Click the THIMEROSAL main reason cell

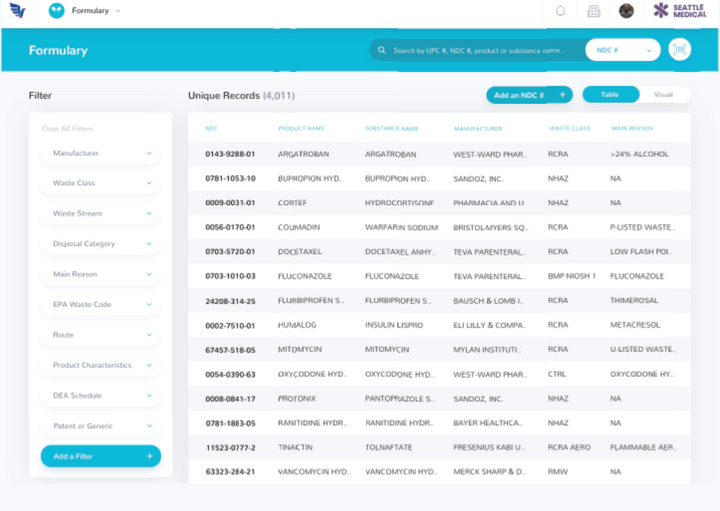tap(634, 300)
